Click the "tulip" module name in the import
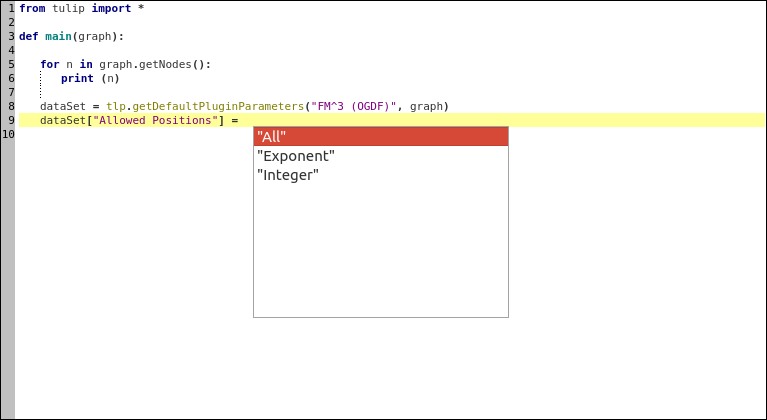The width and height of the screenshot is (767, 420). (x=68, y=8)
